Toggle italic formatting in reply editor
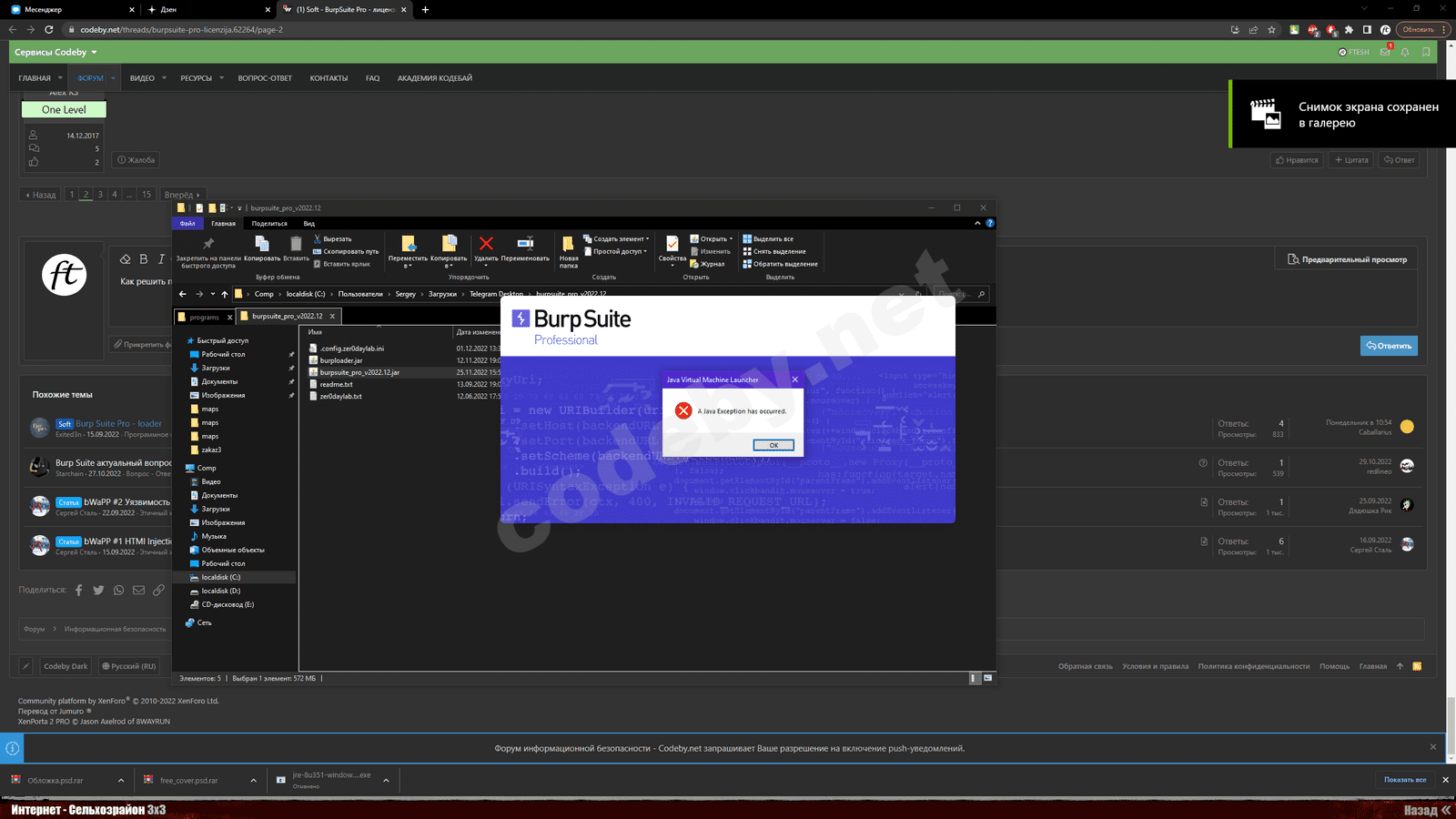The image size is (1456, 819). (161, 259)
